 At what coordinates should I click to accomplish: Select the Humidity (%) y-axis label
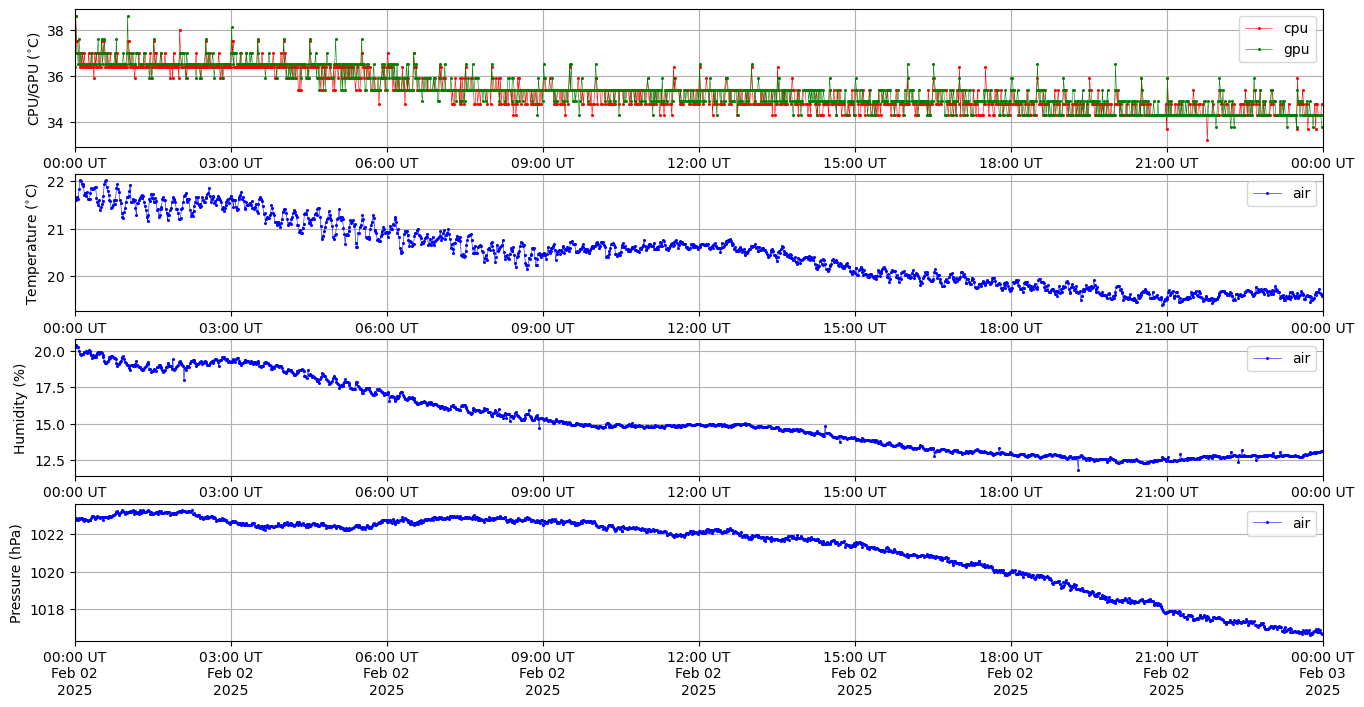(18, 408)
